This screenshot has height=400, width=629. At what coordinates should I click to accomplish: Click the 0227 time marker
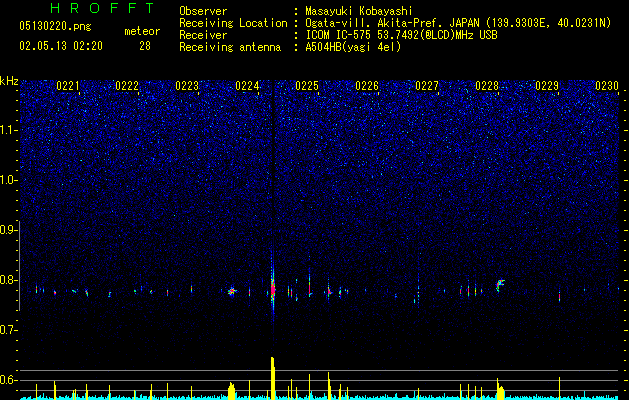pyautogui.click(x=427, y=86)
